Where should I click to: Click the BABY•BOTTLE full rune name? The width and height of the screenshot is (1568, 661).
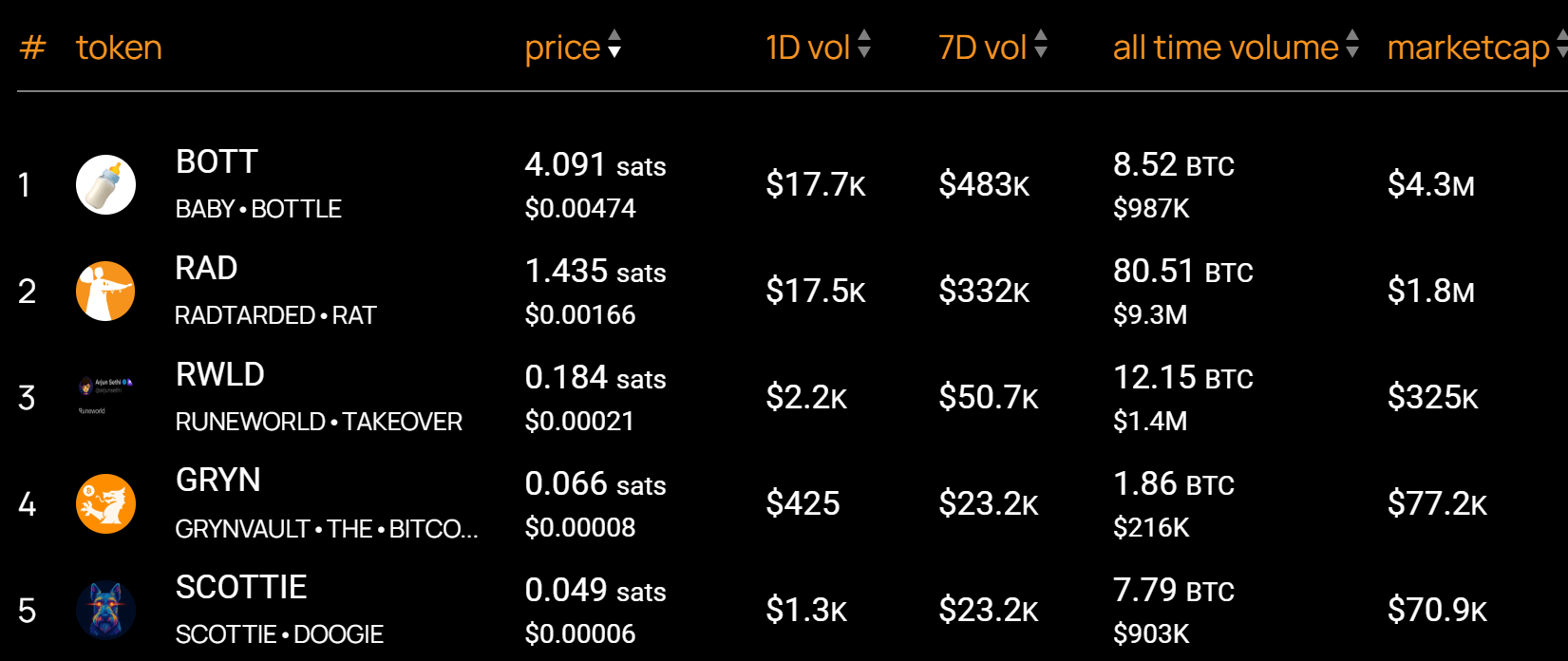pyautogui.click(x=258, y=209)
